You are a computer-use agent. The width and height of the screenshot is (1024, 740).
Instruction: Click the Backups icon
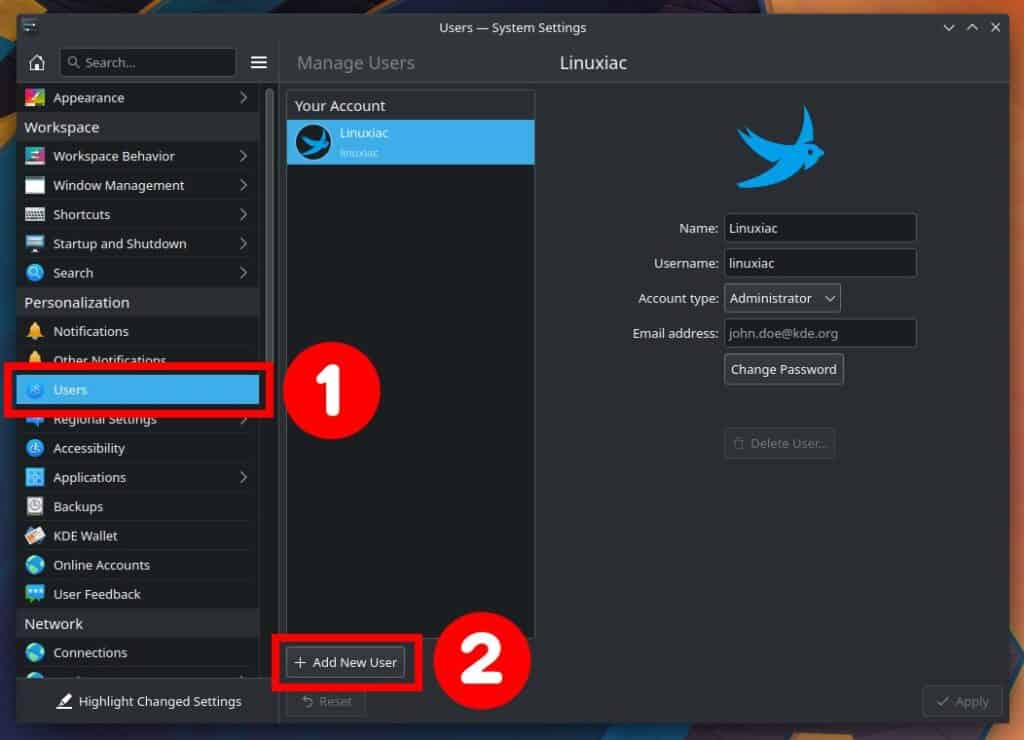coord(35,506)
